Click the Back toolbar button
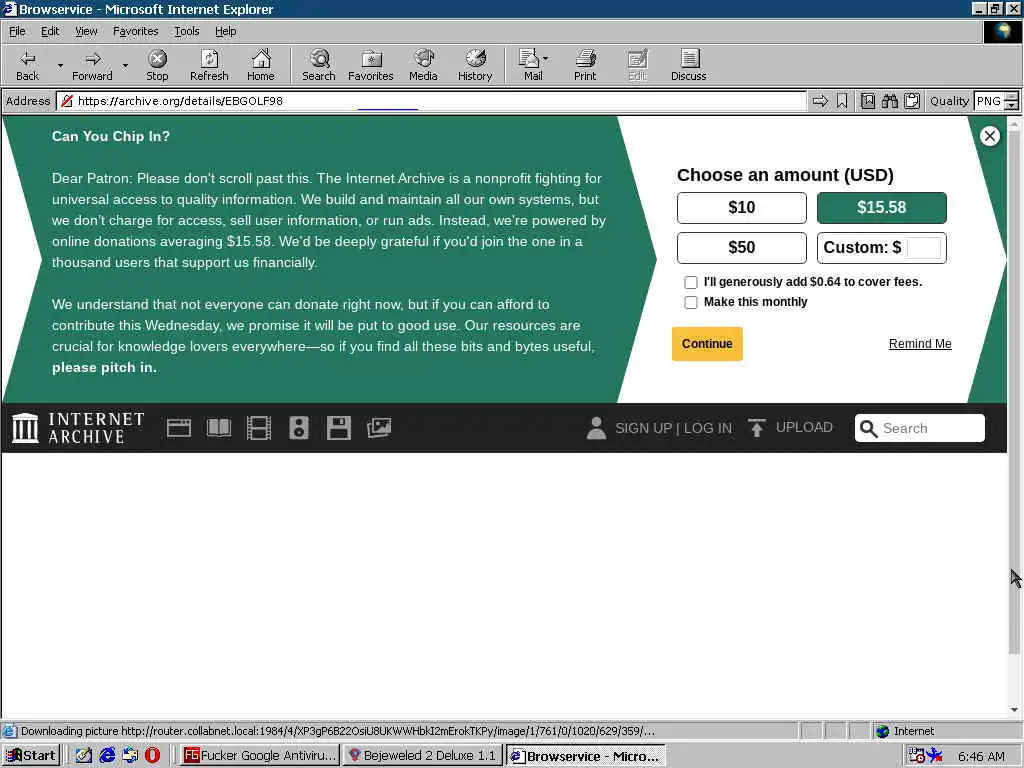 pyautogui.click(x=27, y=65)
